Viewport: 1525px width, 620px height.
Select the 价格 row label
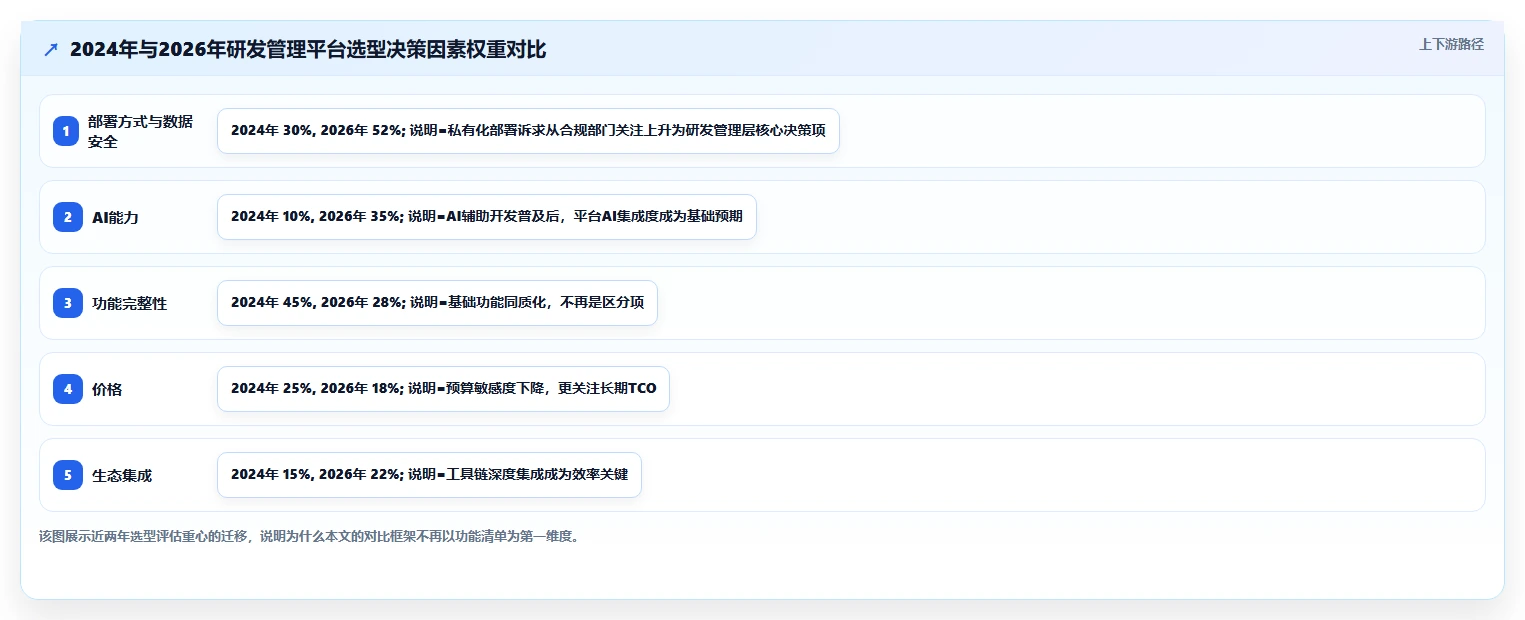click(x=107, y=389)
